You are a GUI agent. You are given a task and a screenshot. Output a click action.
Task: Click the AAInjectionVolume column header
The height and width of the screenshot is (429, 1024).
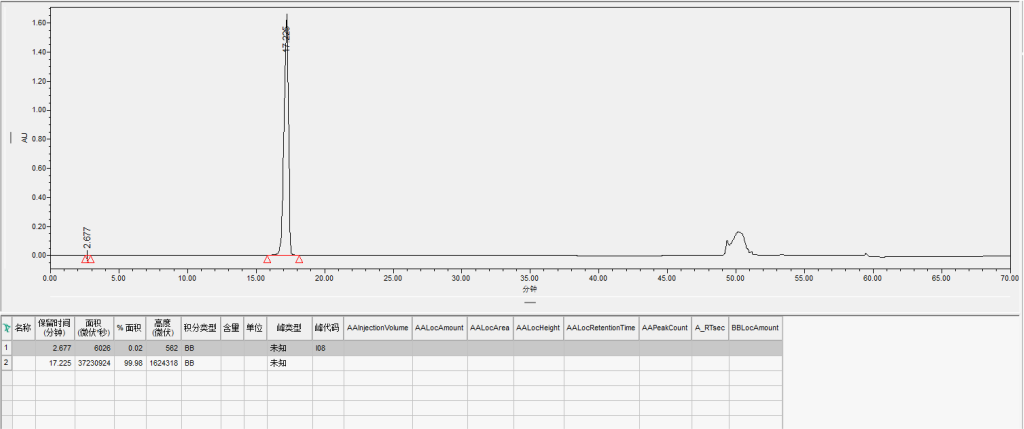(378, 327)
